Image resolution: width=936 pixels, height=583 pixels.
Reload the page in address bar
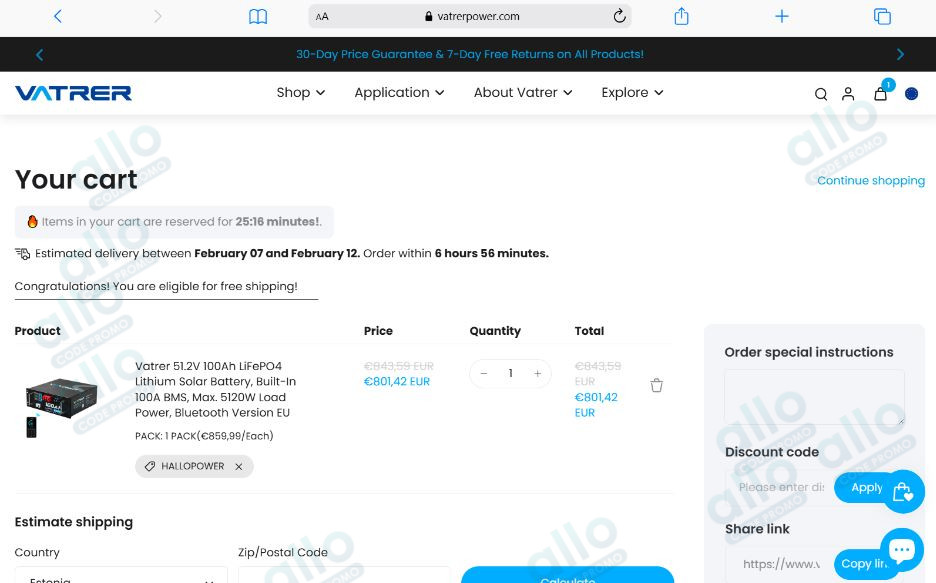[619, 16]
